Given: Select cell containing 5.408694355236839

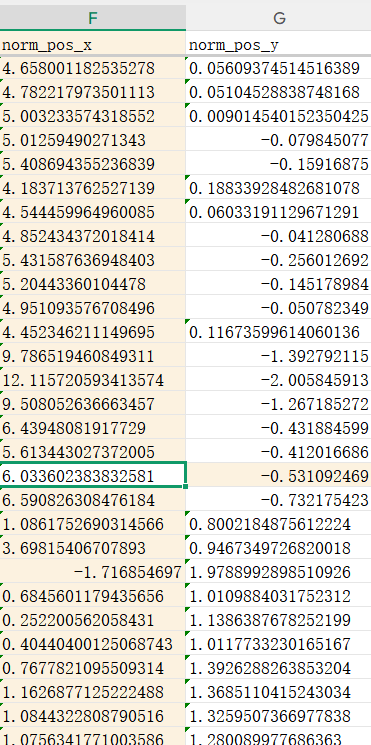Looking at the screenshot, I should pyautogui.click(x=93, y=163).
